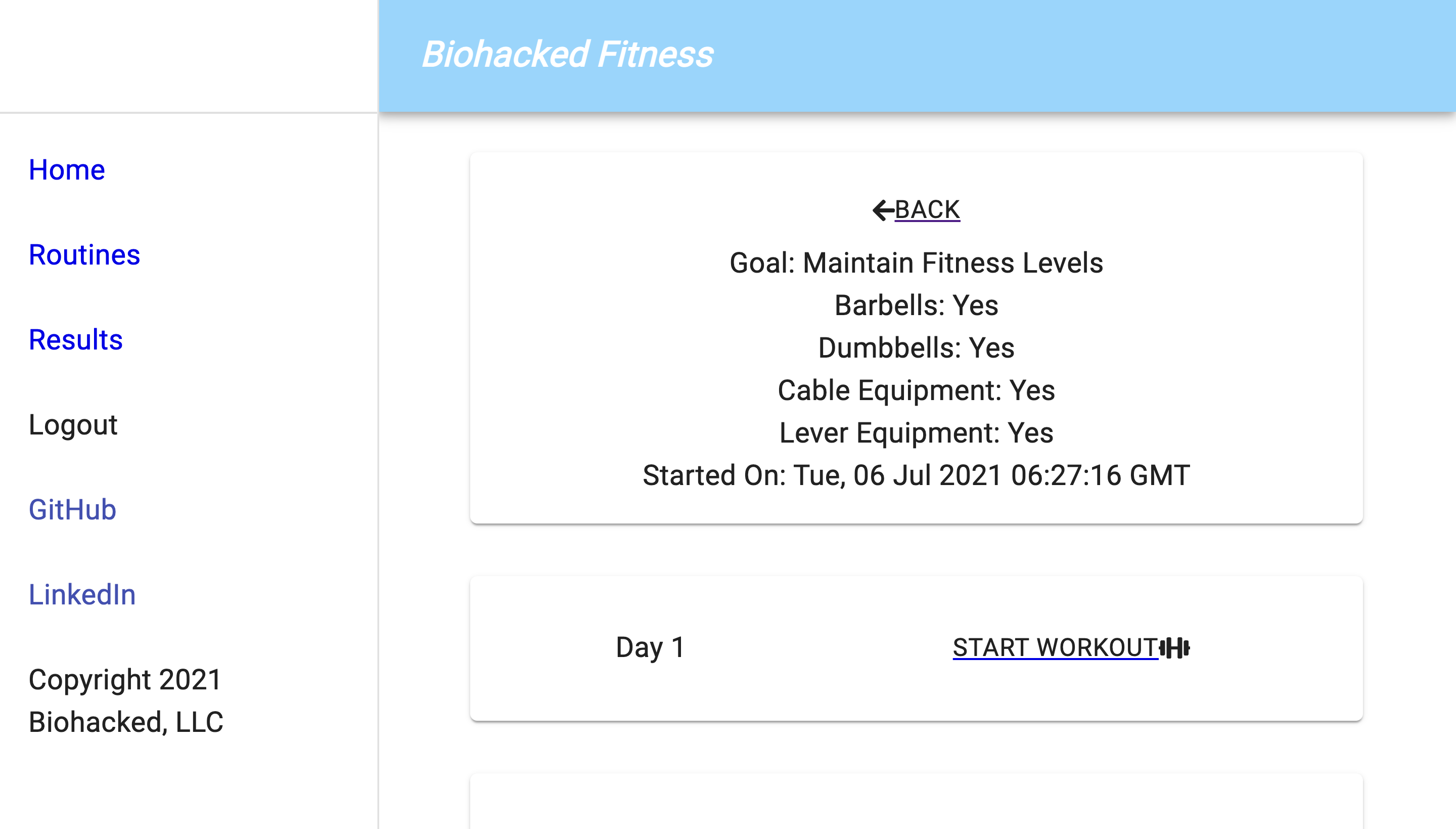Open the Routines page in the sidebar
1456x829 pixels.
point(84,254)
